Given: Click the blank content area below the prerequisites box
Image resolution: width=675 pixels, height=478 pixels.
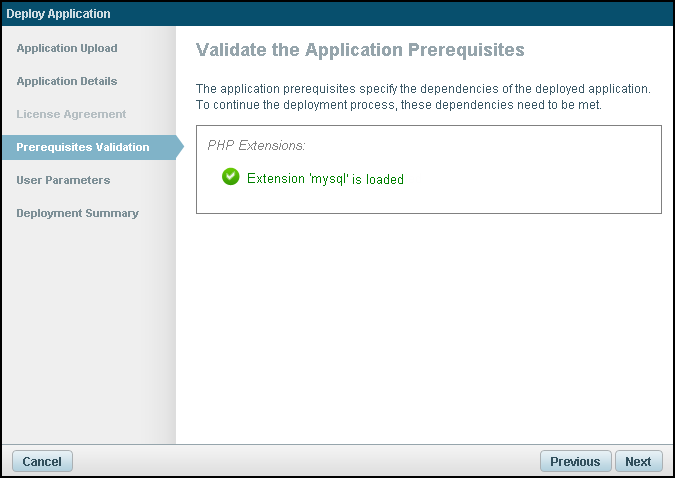Looking at the screenshot, I should (425, 330).
